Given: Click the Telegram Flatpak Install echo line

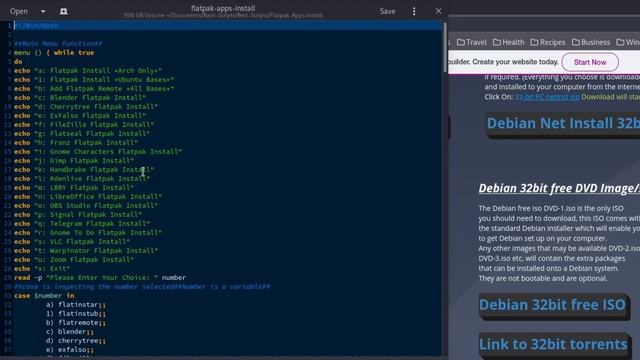Looking at the screenshot, I should [x=82, y=224].
